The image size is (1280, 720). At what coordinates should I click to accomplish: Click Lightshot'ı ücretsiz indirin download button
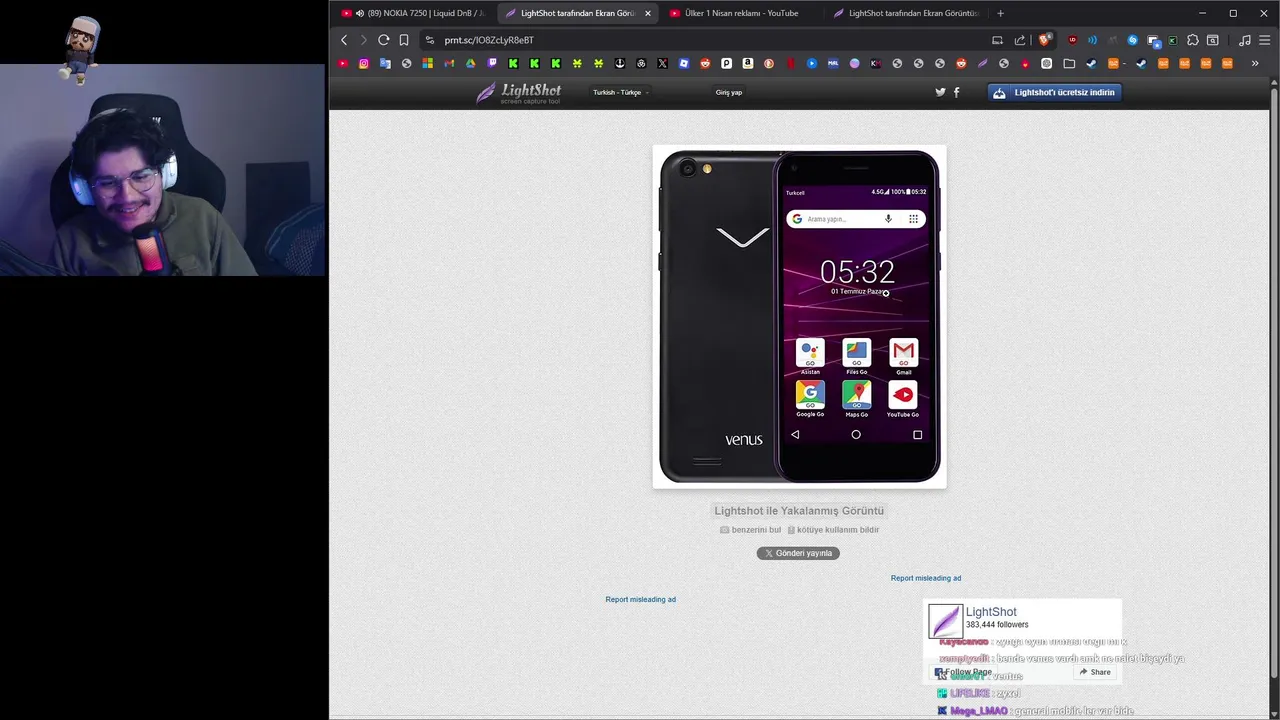point(1054,92)
